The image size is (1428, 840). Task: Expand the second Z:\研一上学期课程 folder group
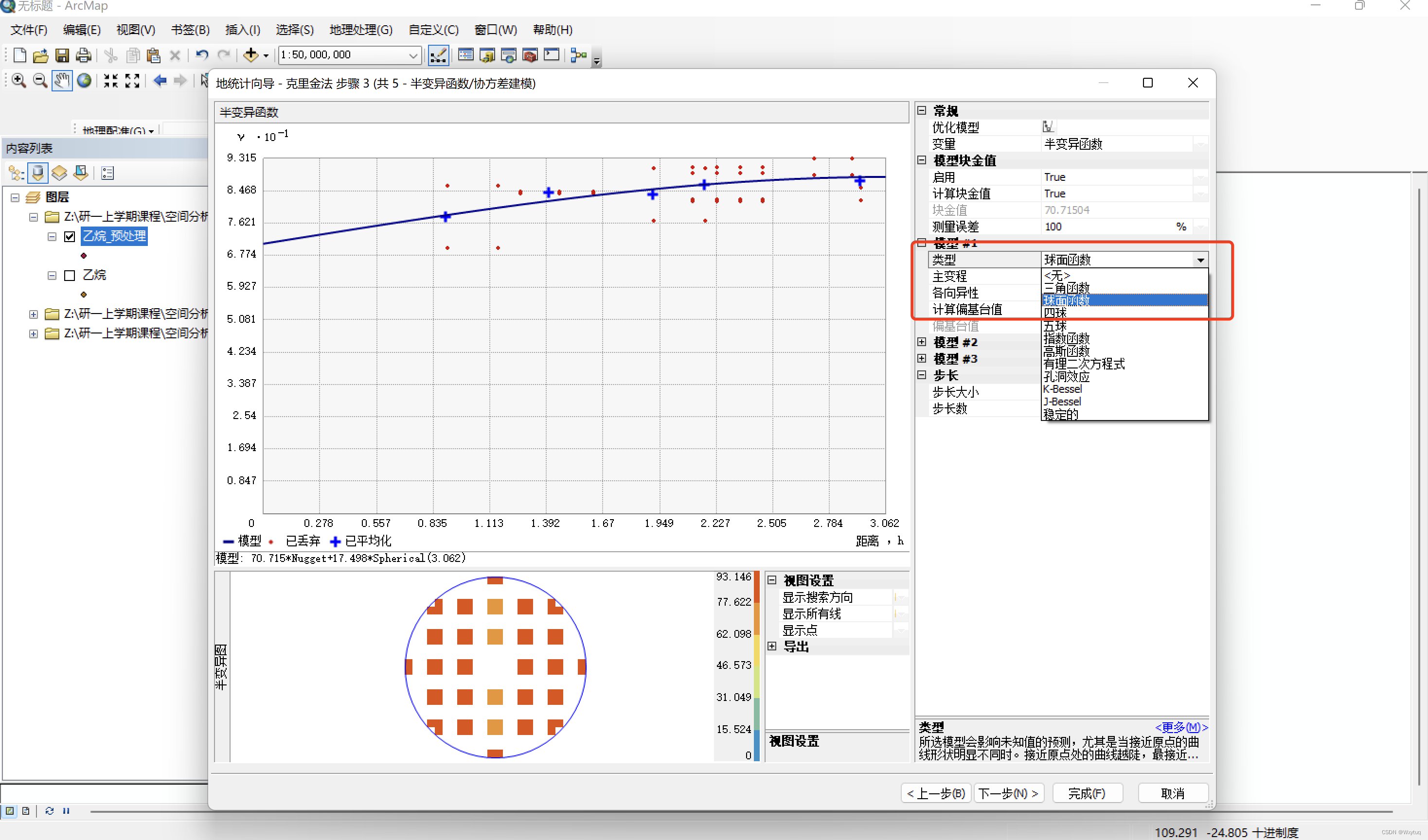34,314
